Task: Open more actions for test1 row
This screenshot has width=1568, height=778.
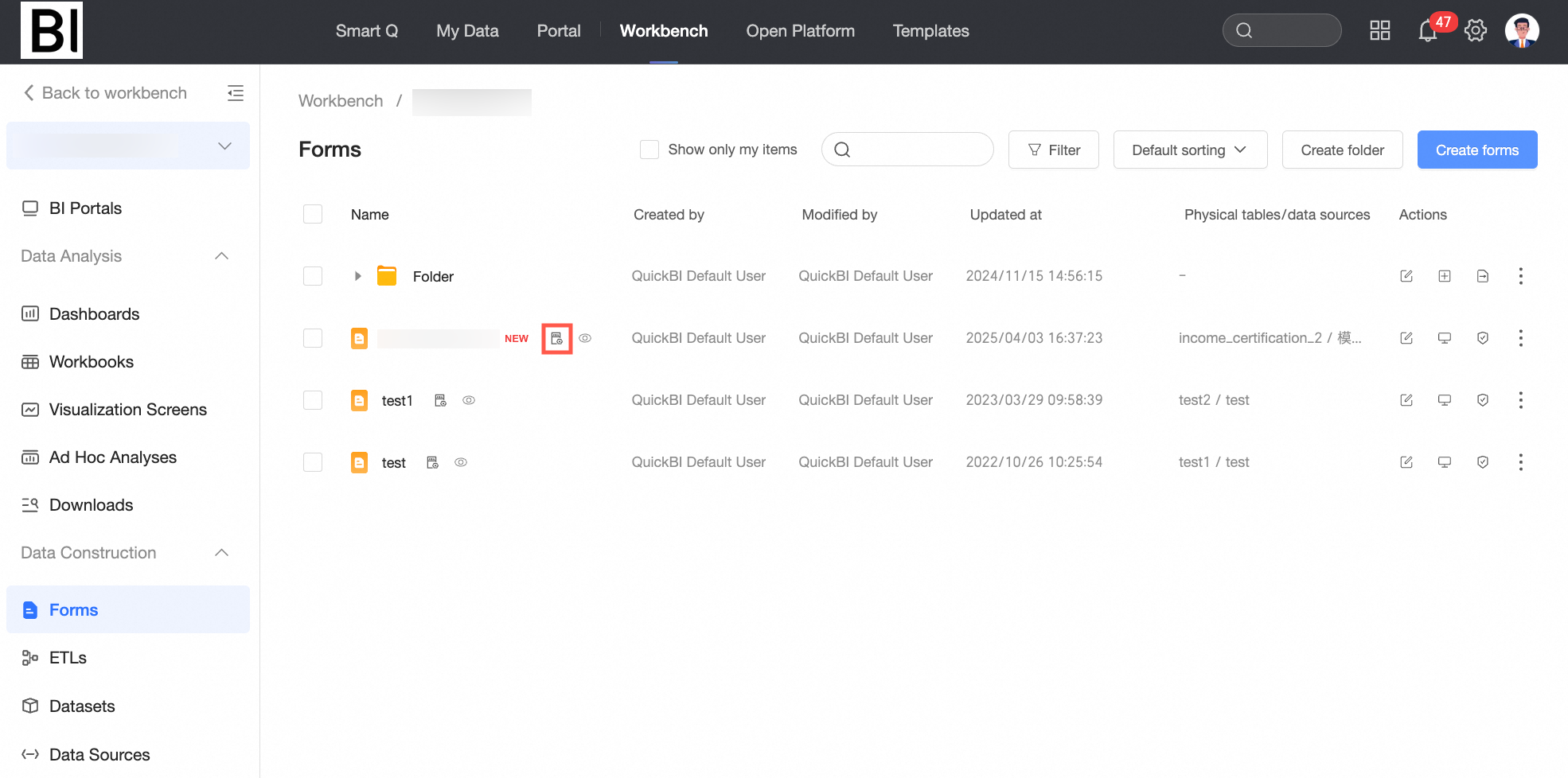Action: 1521,400
